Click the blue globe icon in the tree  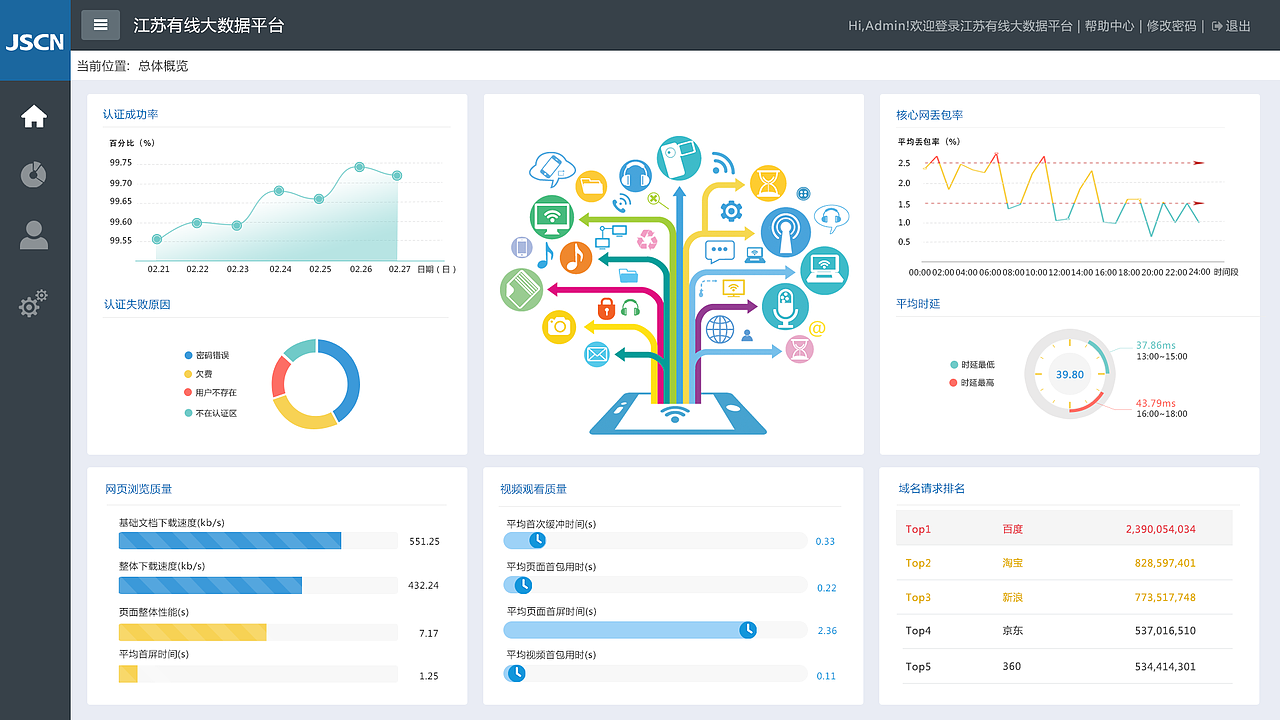(720, 329)
